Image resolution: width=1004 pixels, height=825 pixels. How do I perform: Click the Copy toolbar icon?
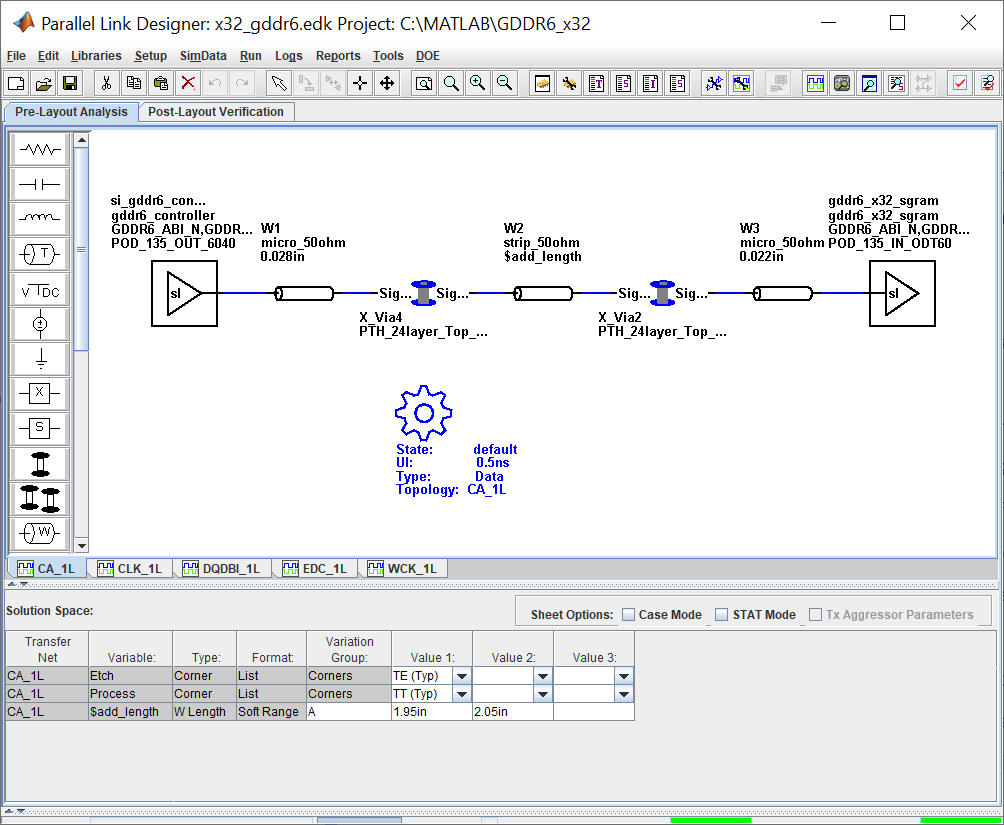tap(133, 83)
